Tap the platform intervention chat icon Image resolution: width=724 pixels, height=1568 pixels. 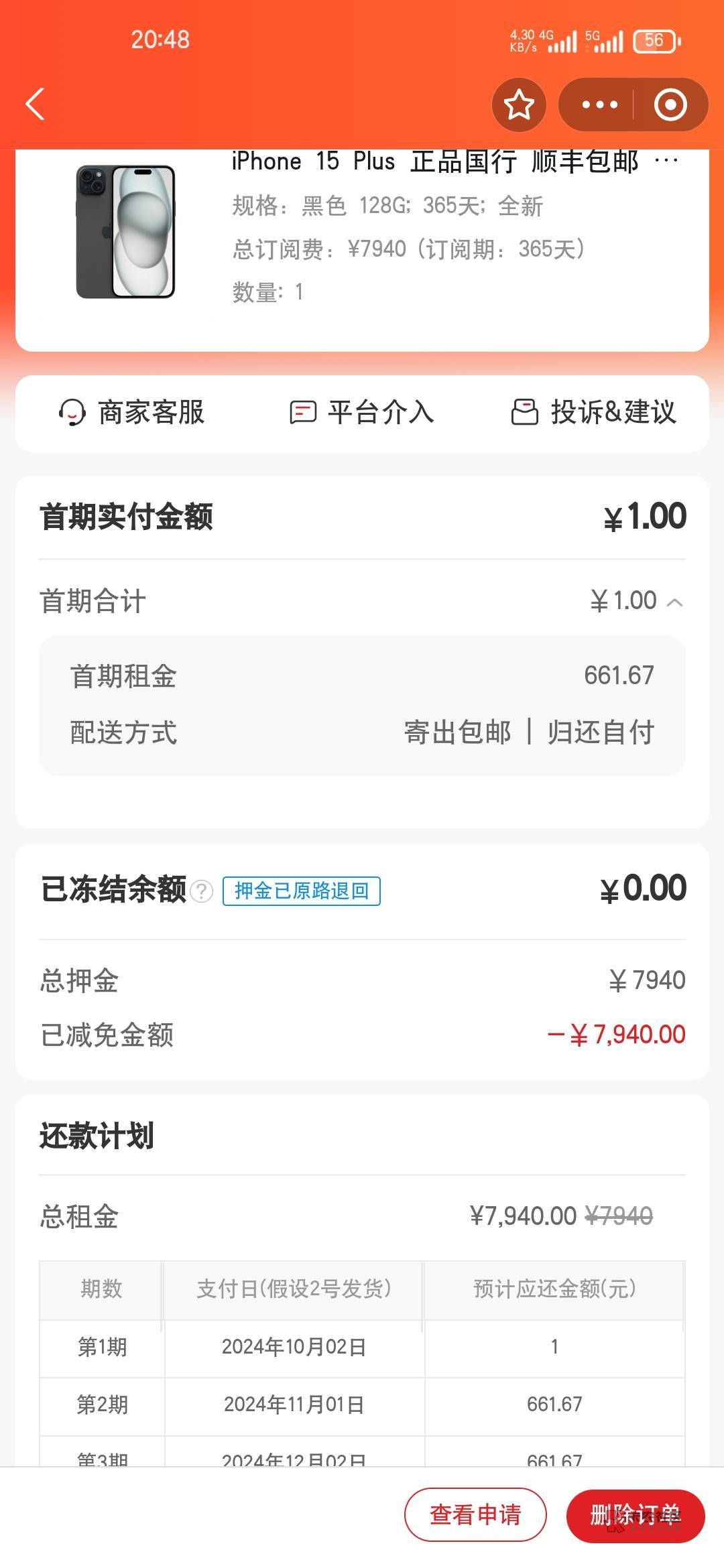click(x=302, y=413)
